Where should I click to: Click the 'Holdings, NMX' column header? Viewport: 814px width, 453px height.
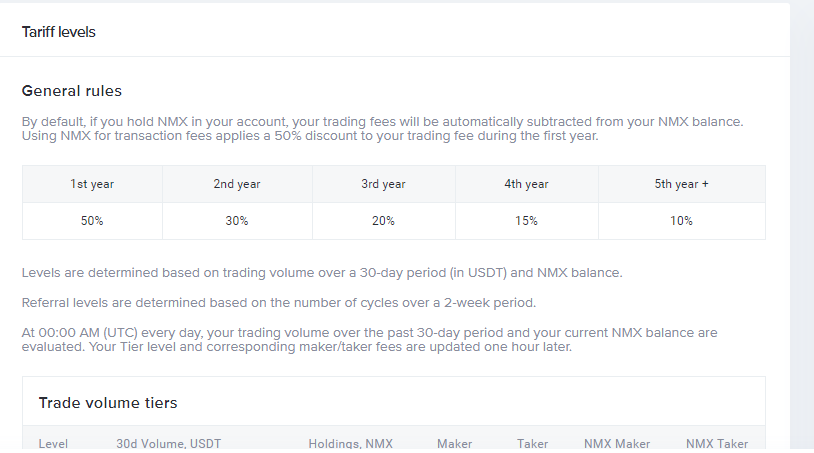pyautogui.click(x=350, y=444)
